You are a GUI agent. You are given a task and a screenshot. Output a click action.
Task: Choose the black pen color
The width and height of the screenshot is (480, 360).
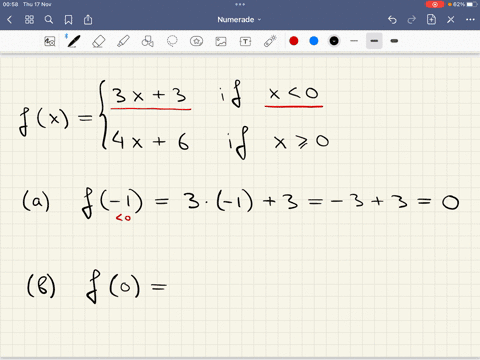(334, 41)
